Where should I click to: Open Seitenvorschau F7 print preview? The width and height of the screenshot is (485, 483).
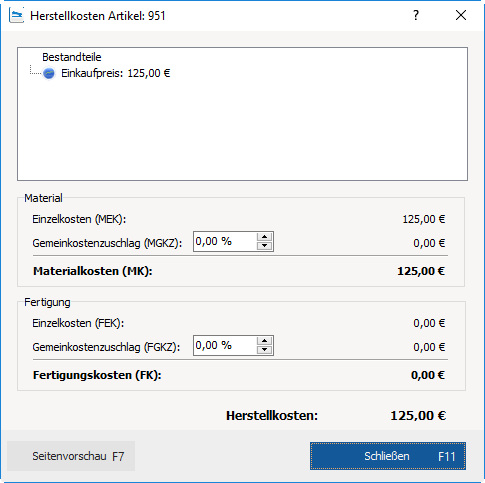(71, 456)
